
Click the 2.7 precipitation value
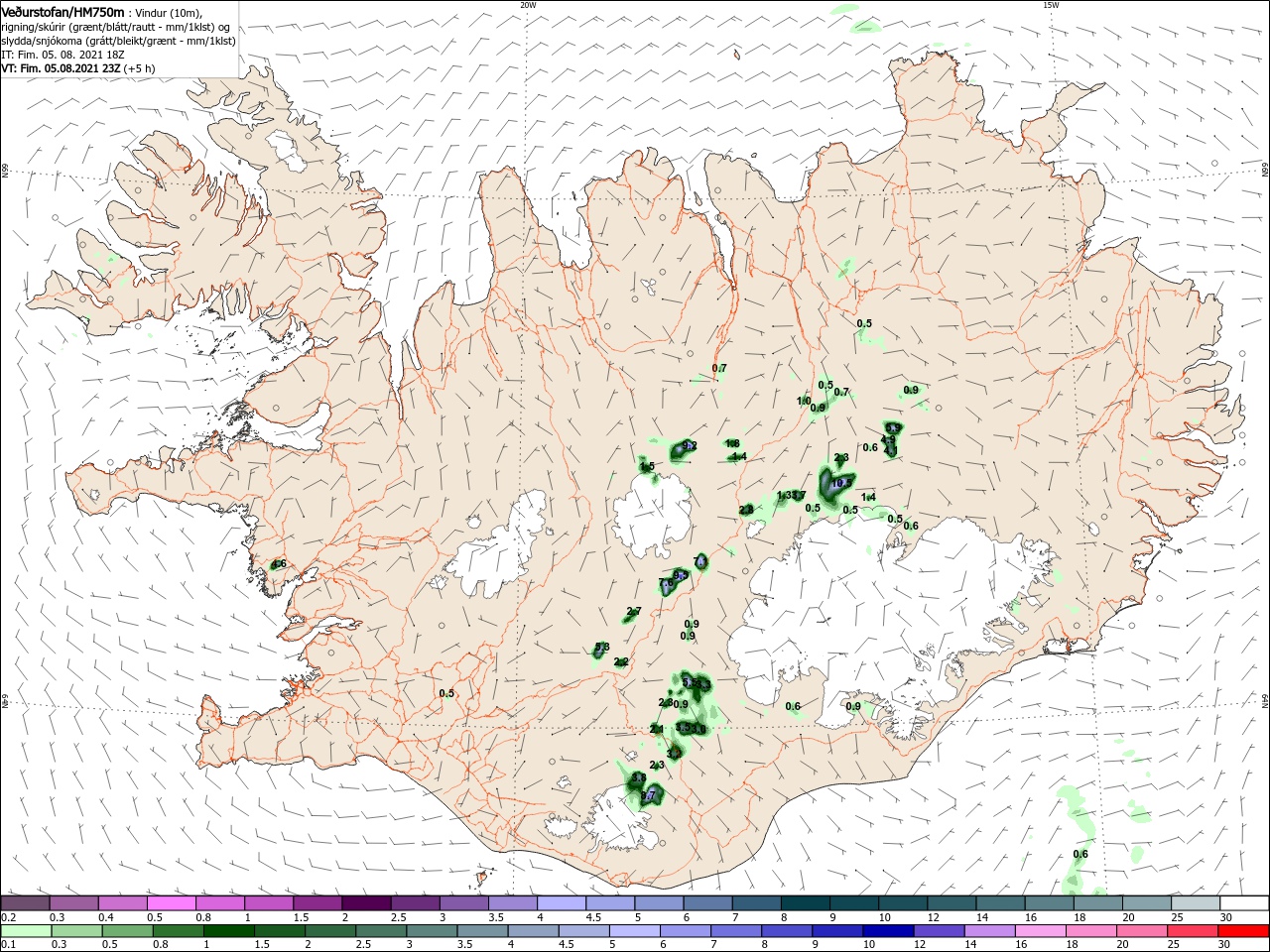[634, 611]
